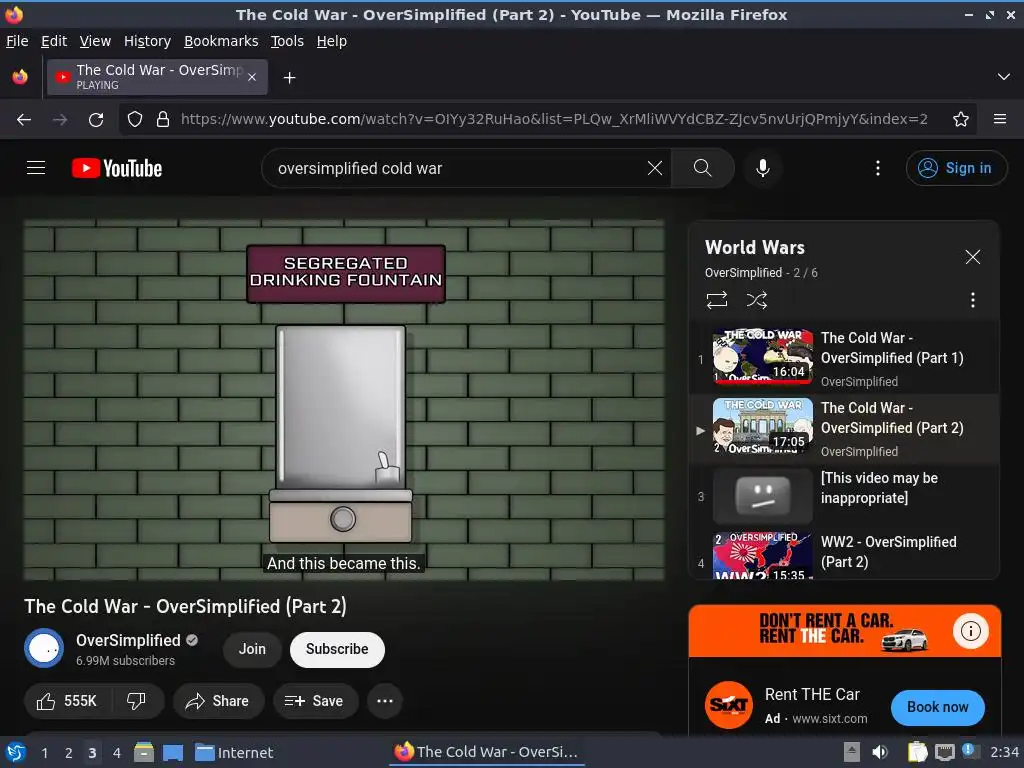Open Firefox View menu
This screenshot has height=768, width=1024.
pyautogui.click(x=95, y=41)
